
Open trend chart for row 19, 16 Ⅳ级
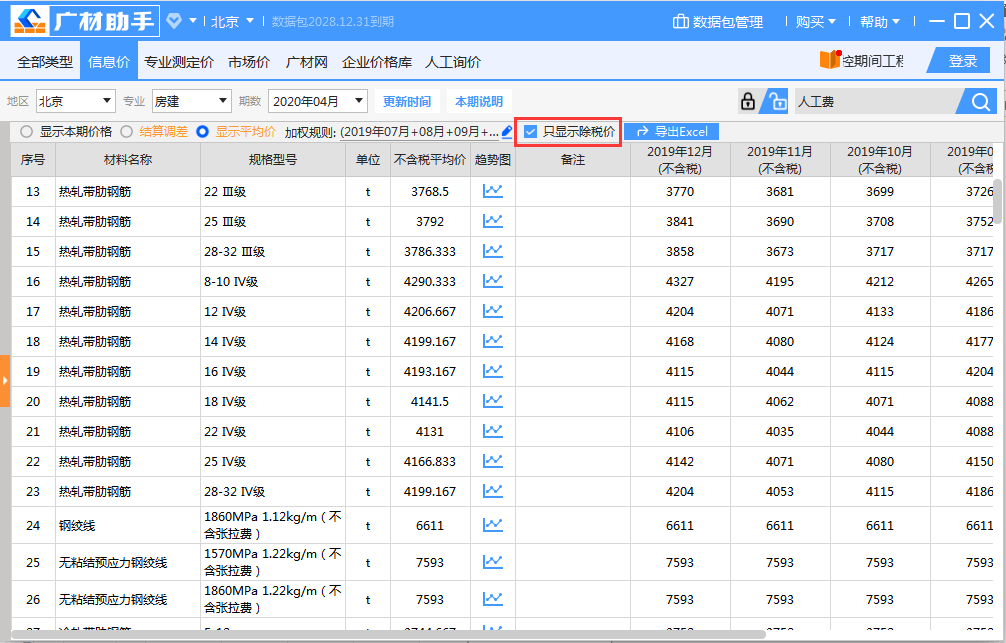coord(492,372)
